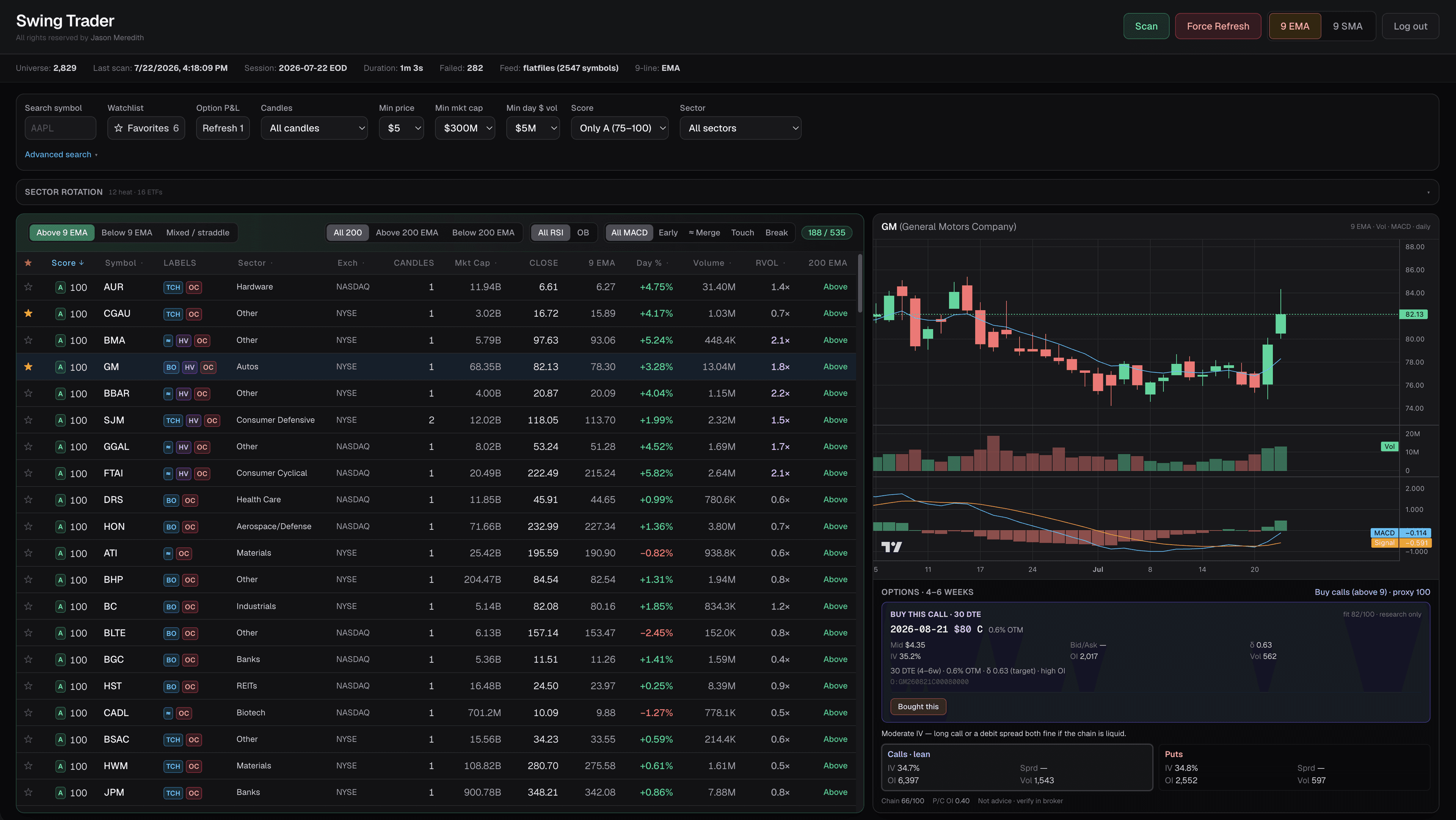Screen dimensions: 1456x820
Task: Sort by RVOL column header
Action: pyautogui.click(x=770, y=263)
